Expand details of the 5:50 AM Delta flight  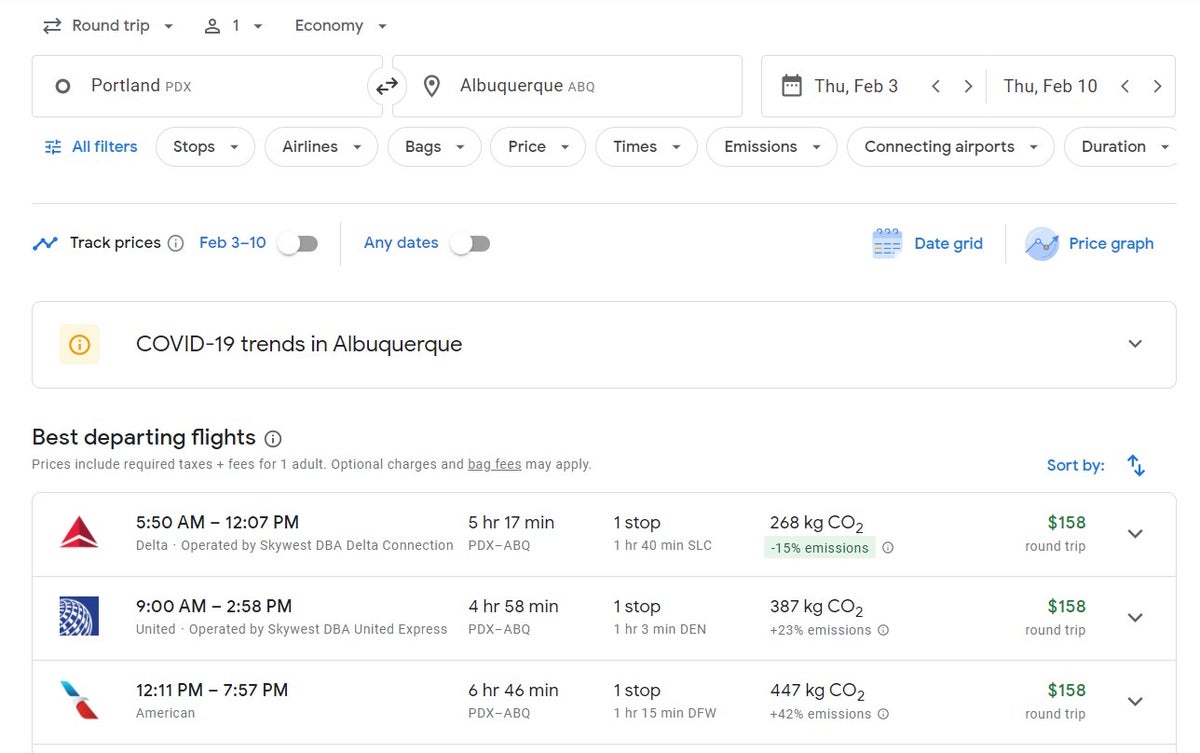[1135, 533]
